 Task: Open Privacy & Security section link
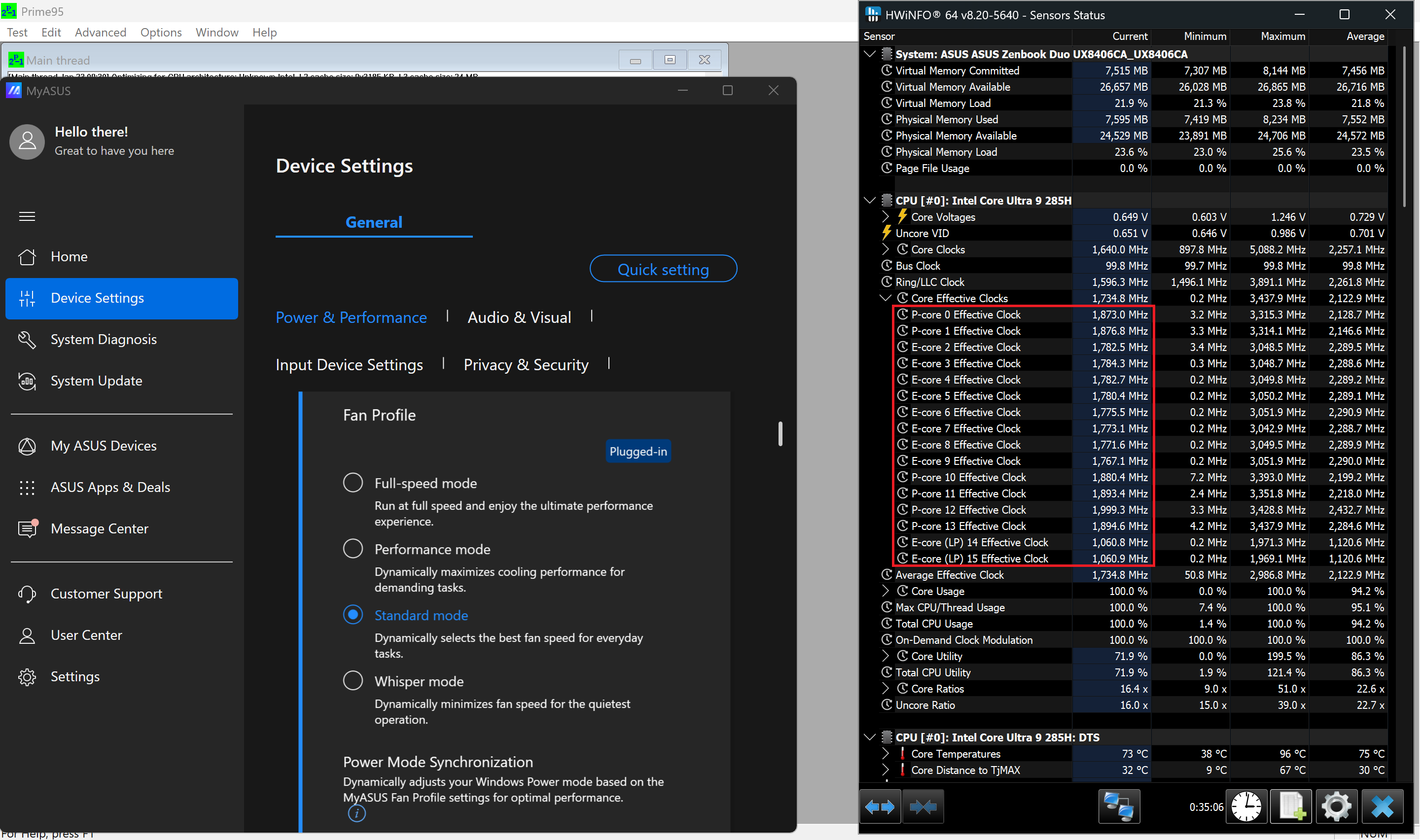pyautogui.click(x=526, y=364)
